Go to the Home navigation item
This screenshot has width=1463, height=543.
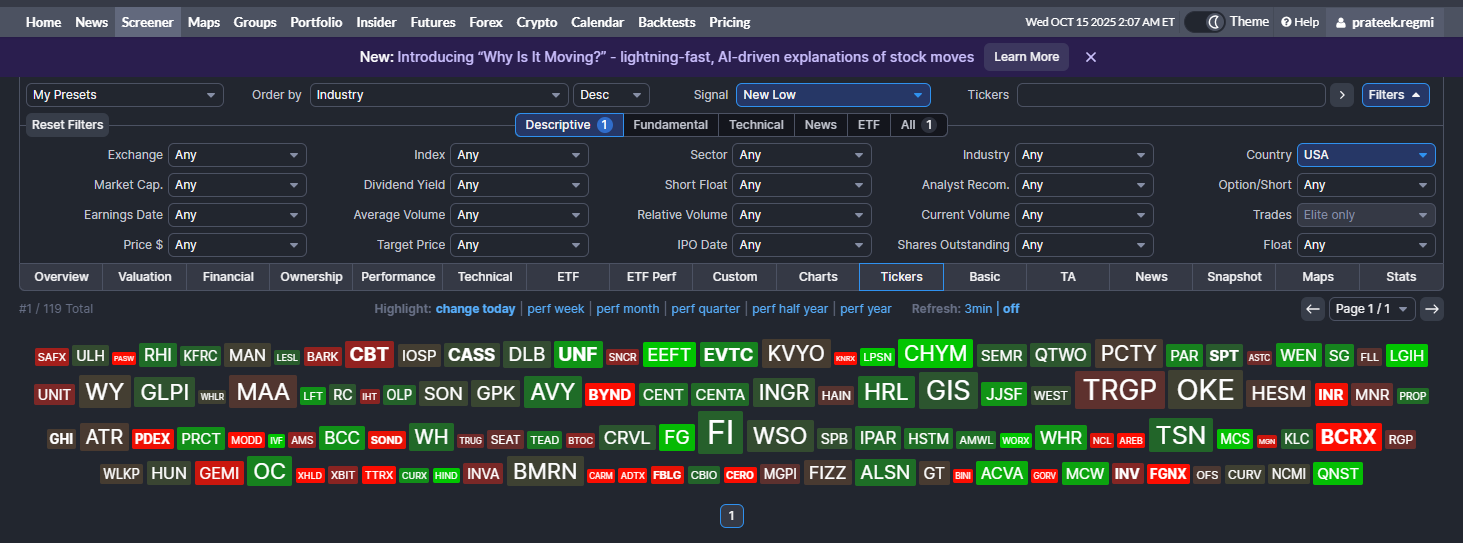tap(44, 22)
